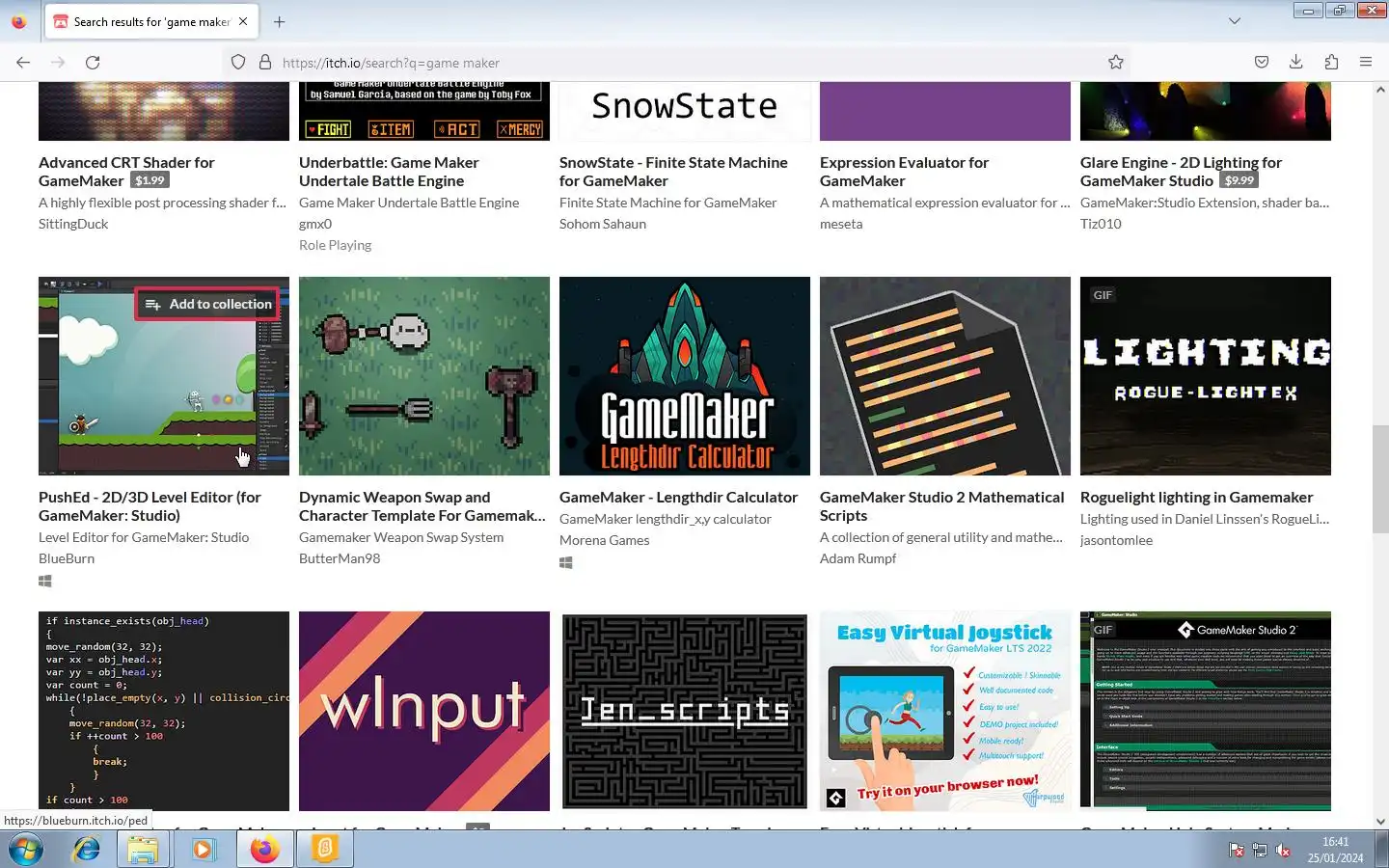Viewport: 1389px width, 868px height.
Task: Open Windows Explorer folder in taskbar
Action: point(143,850)
